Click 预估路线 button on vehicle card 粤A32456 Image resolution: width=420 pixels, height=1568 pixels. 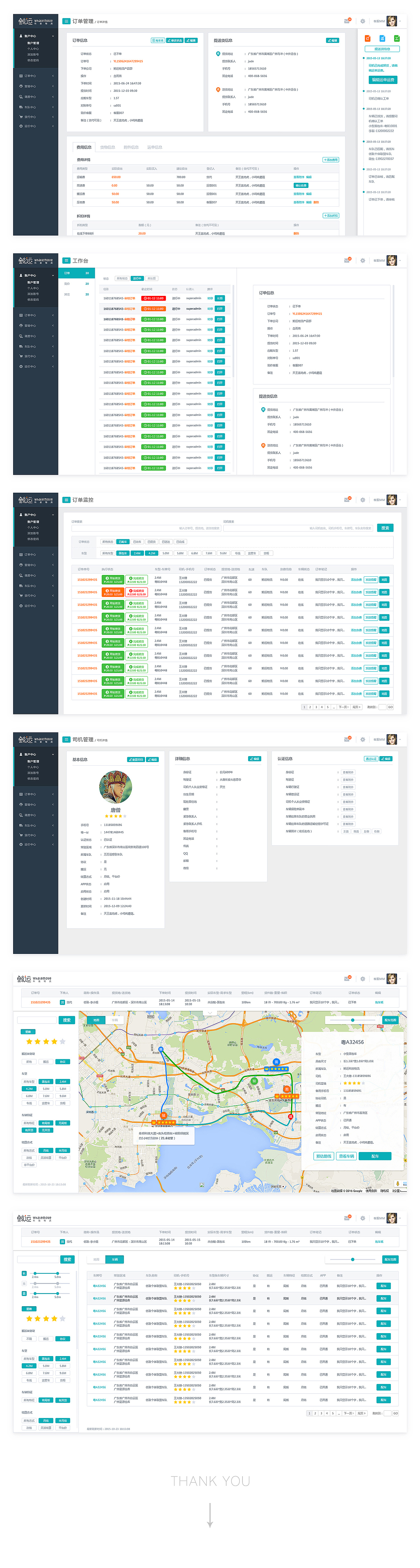tap(324, 1156)
